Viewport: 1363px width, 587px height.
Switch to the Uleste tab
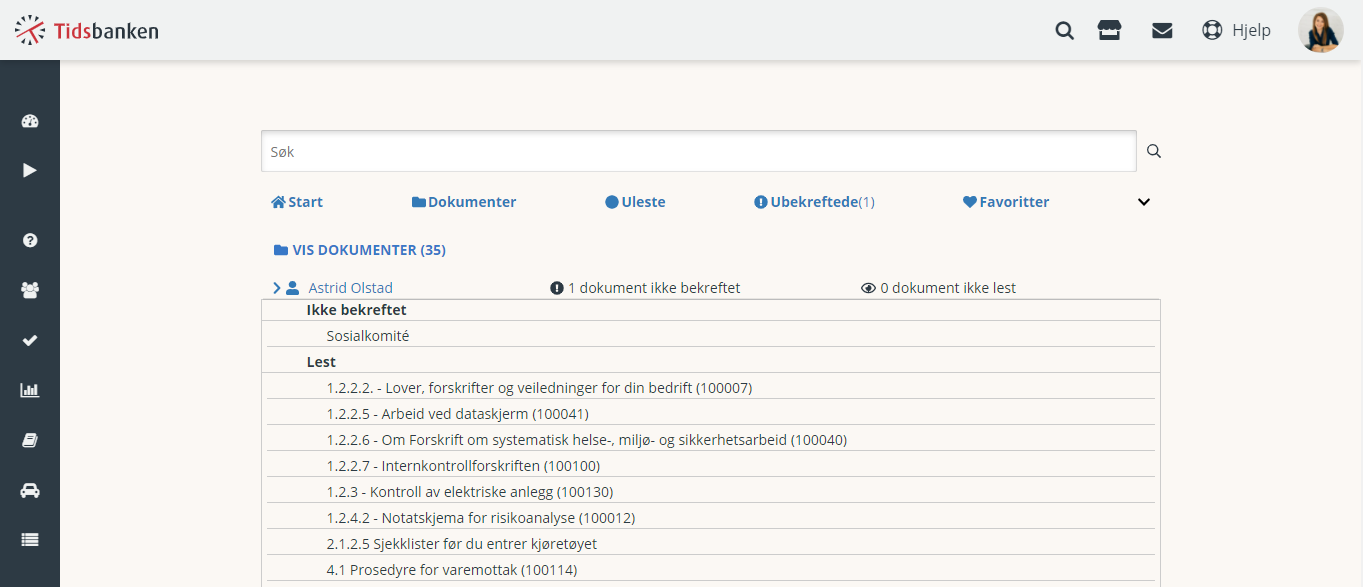(x=635, y=202)
